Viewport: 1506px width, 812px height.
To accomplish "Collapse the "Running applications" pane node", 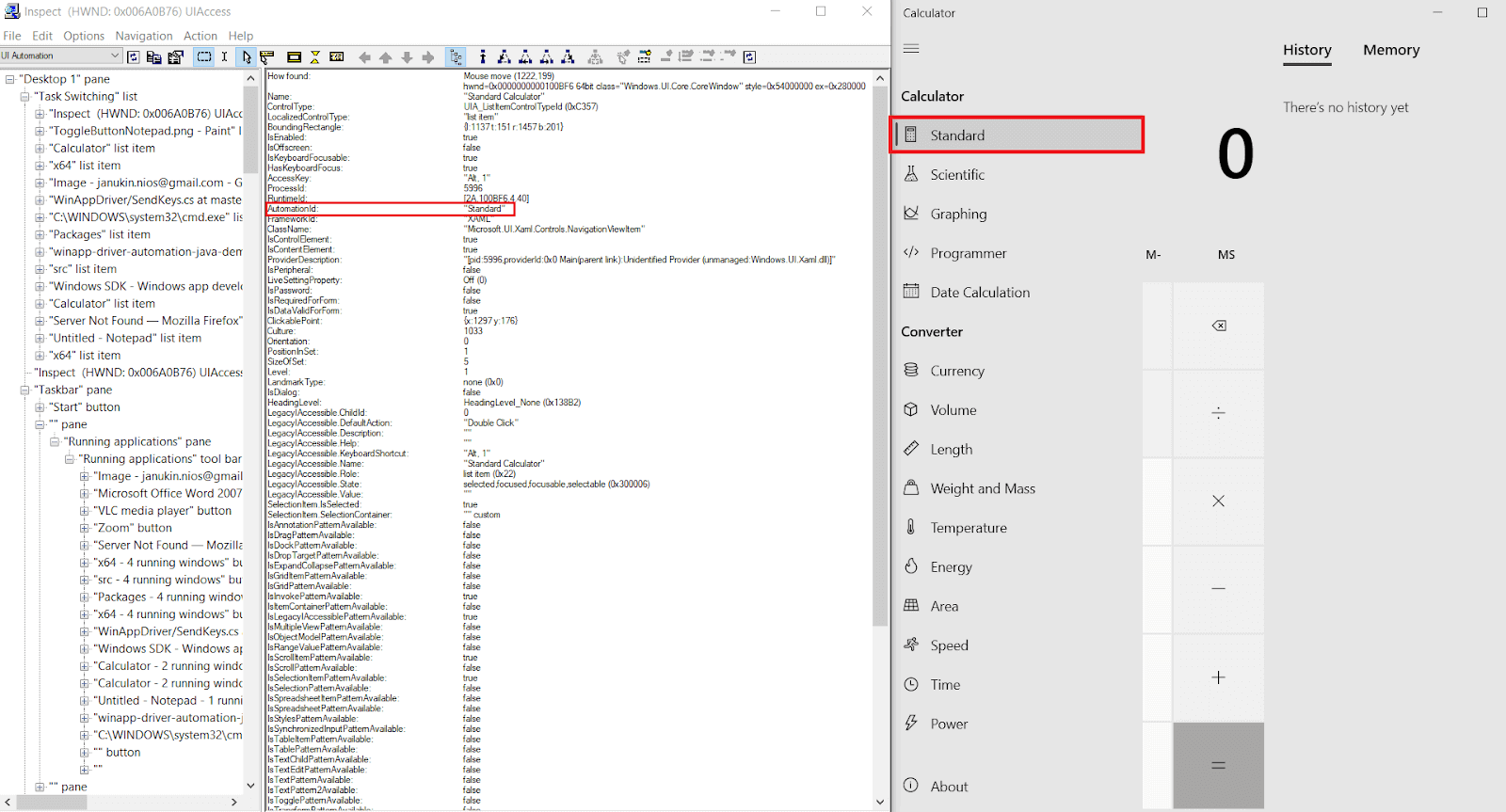I will [55, 441].
